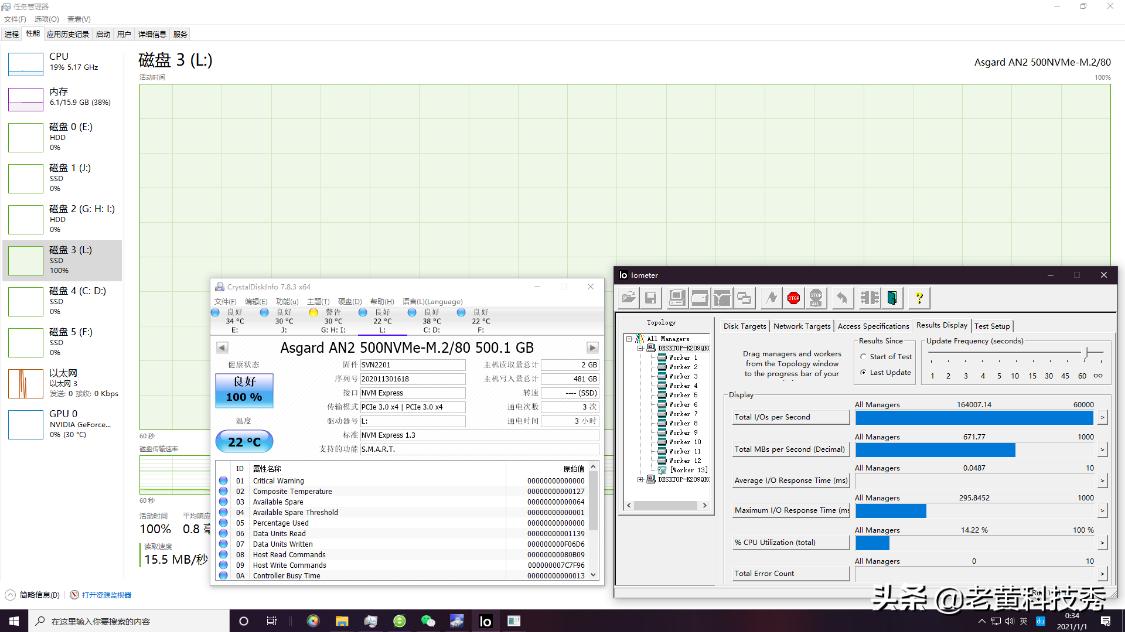Image resolution: width=1125 pixels, height=632 pixels.
Task: Click the Average I/O Response Time button
Action: pos(790,480)
